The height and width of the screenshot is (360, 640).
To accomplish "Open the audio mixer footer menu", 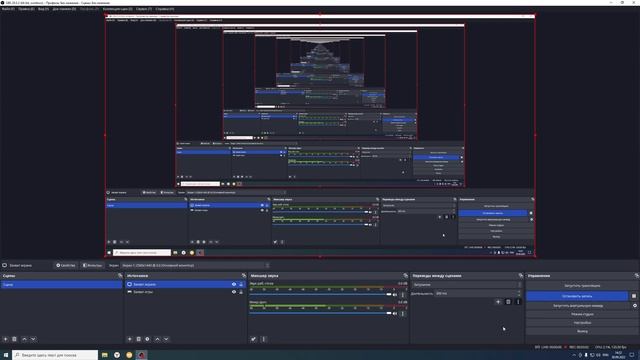I will (263, 339).
